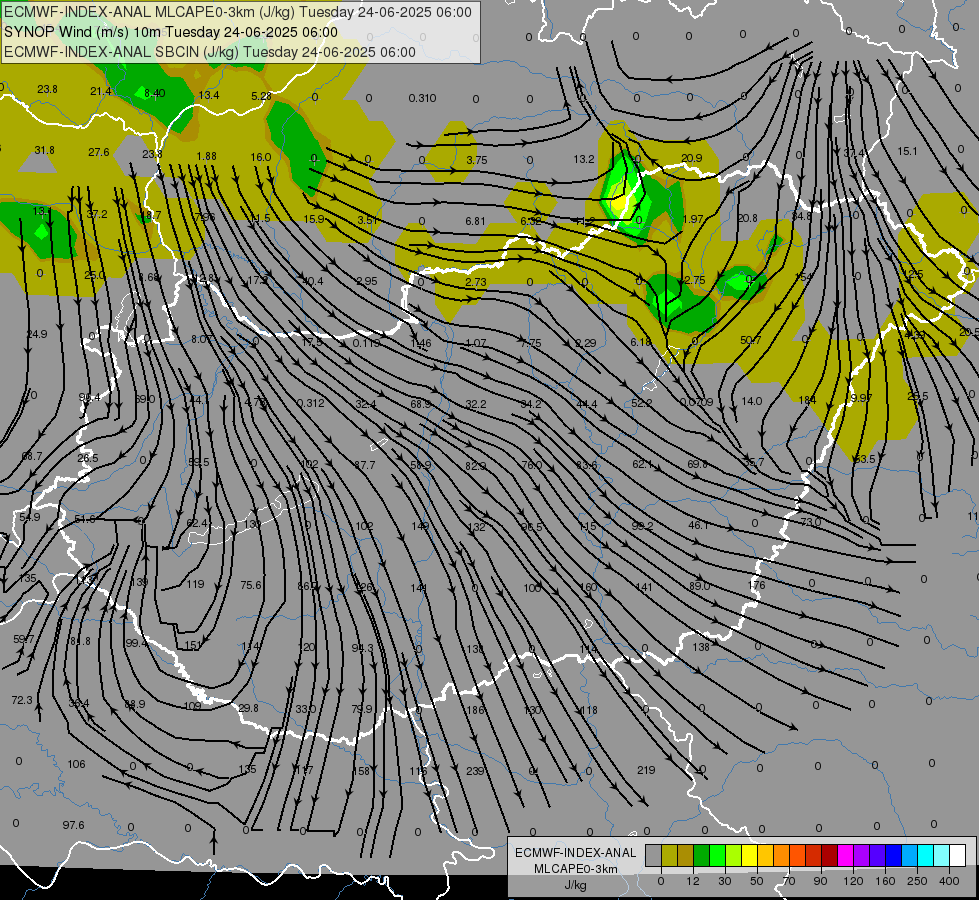Click the legend tick label 70
Image resolution: width=979 pixels, height=900 pixels.
tap(789, 881)
